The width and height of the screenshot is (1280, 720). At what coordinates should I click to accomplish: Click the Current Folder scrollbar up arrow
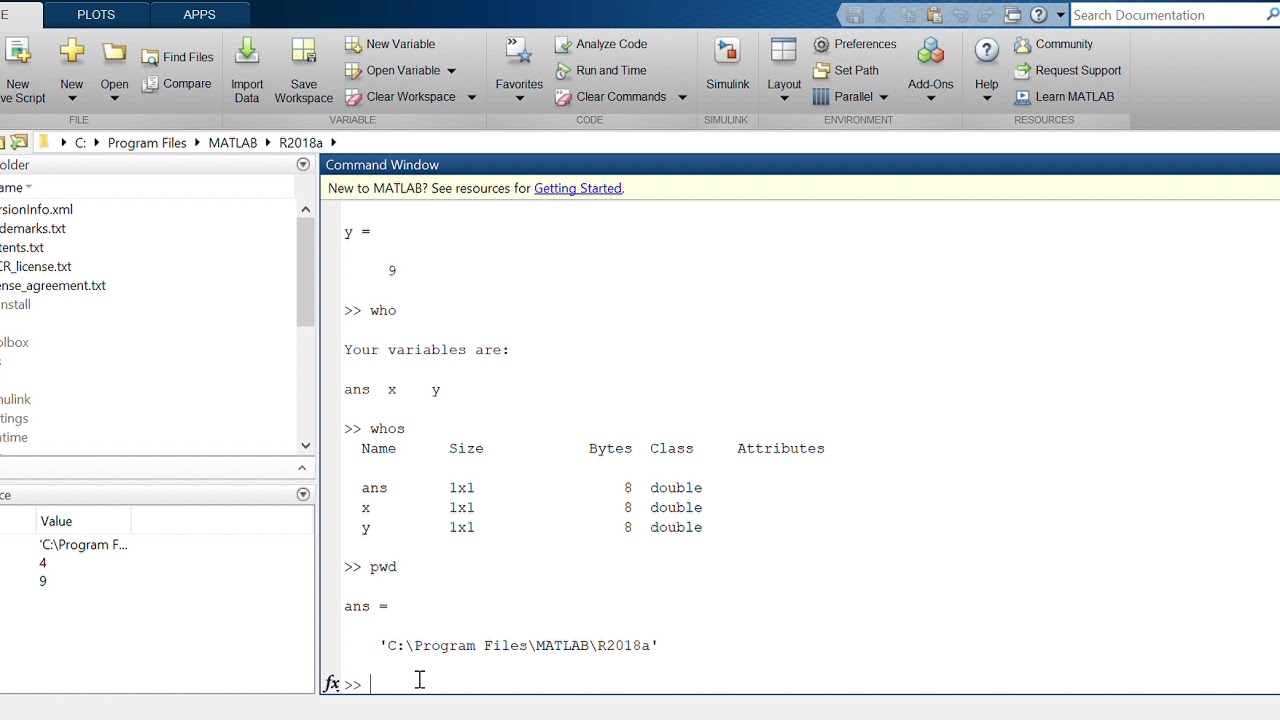click(305, 210)
